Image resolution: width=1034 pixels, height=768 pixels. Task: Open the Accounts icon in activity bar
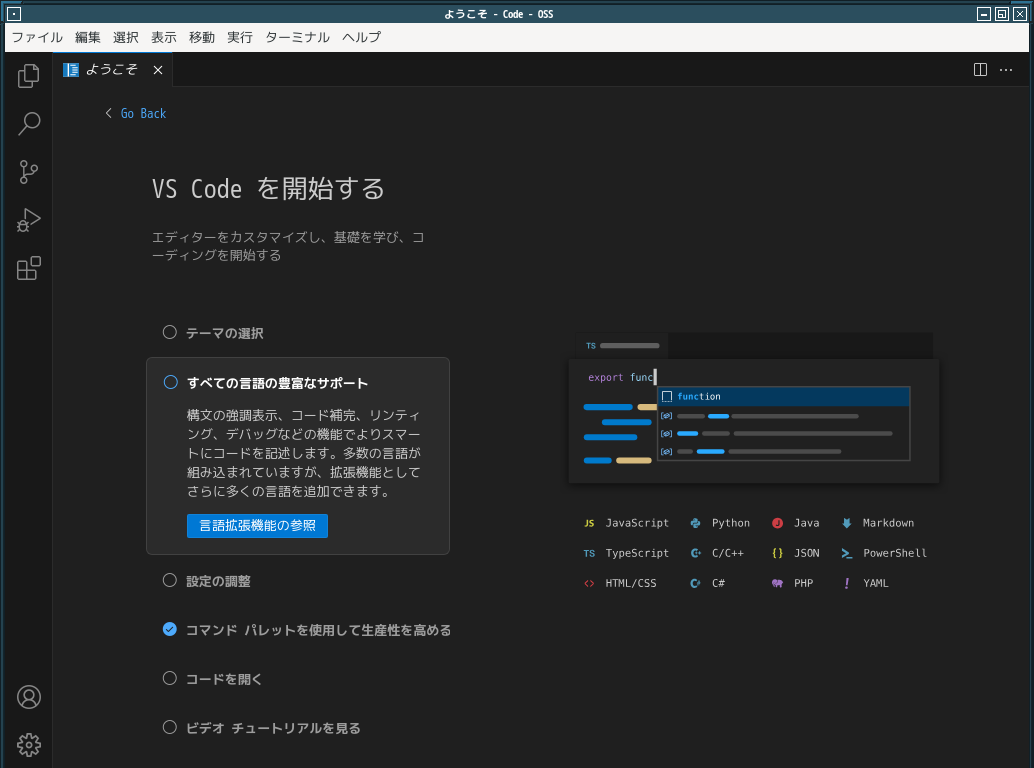pos(28,697)
